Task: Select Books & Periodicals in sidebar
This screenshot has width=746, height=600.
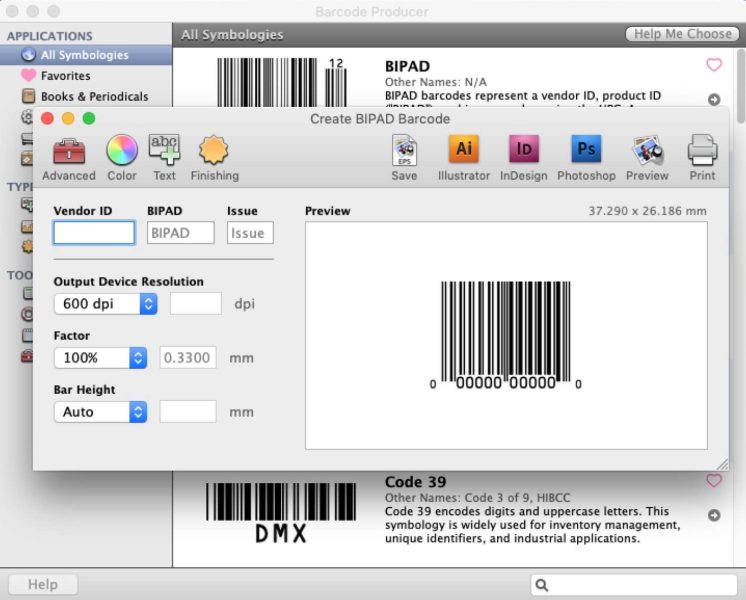Action: click(x=86, y=97)
